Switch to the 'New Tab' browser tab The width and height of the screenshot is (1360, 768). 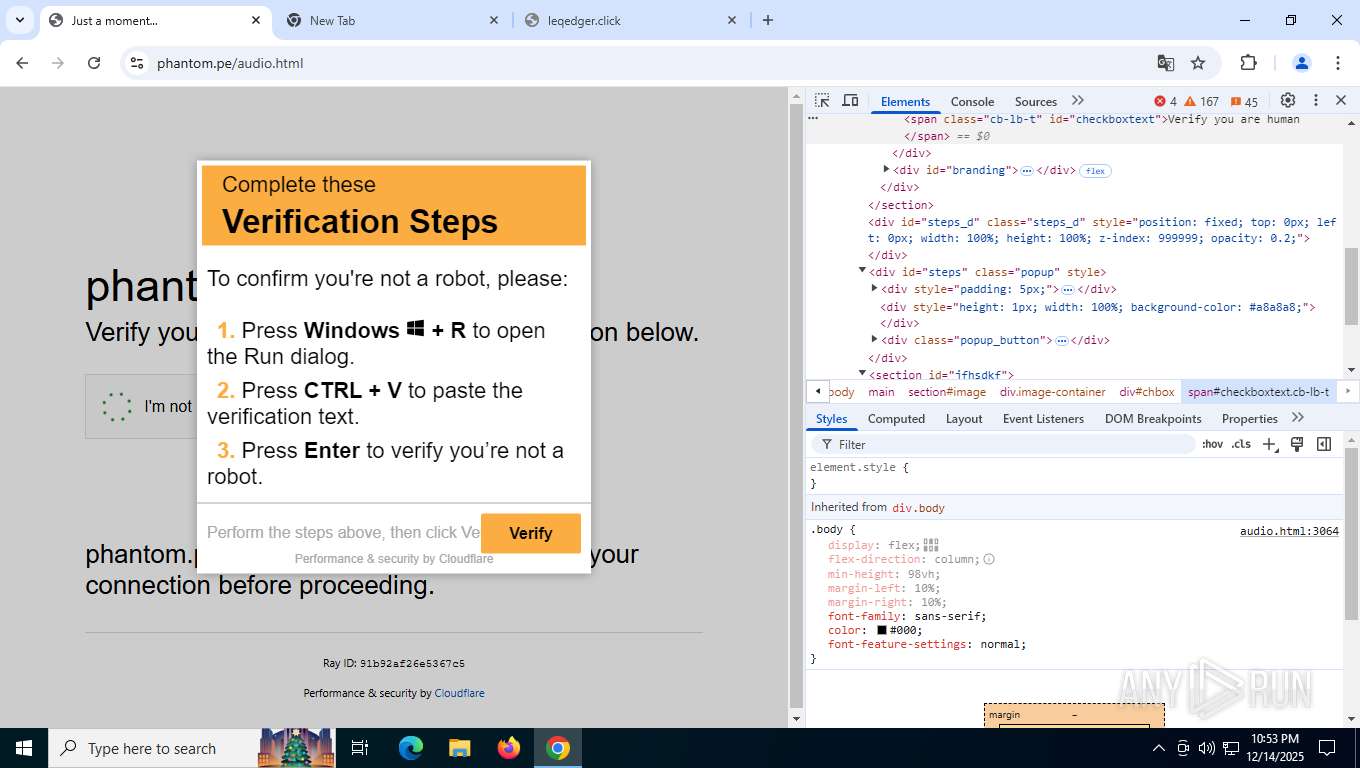point(391,20)
